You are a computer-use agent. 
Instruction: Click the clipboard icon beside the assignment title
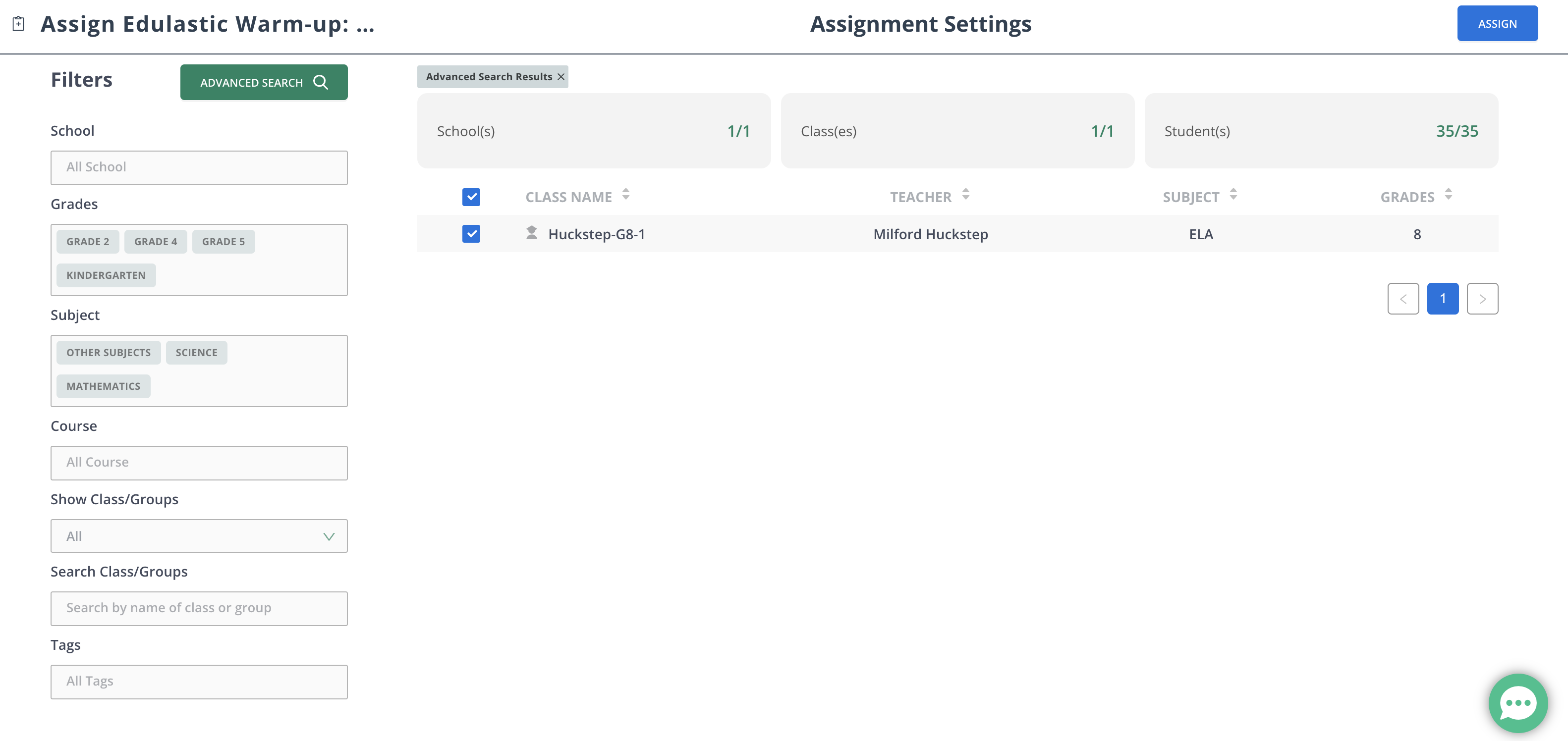18,23
